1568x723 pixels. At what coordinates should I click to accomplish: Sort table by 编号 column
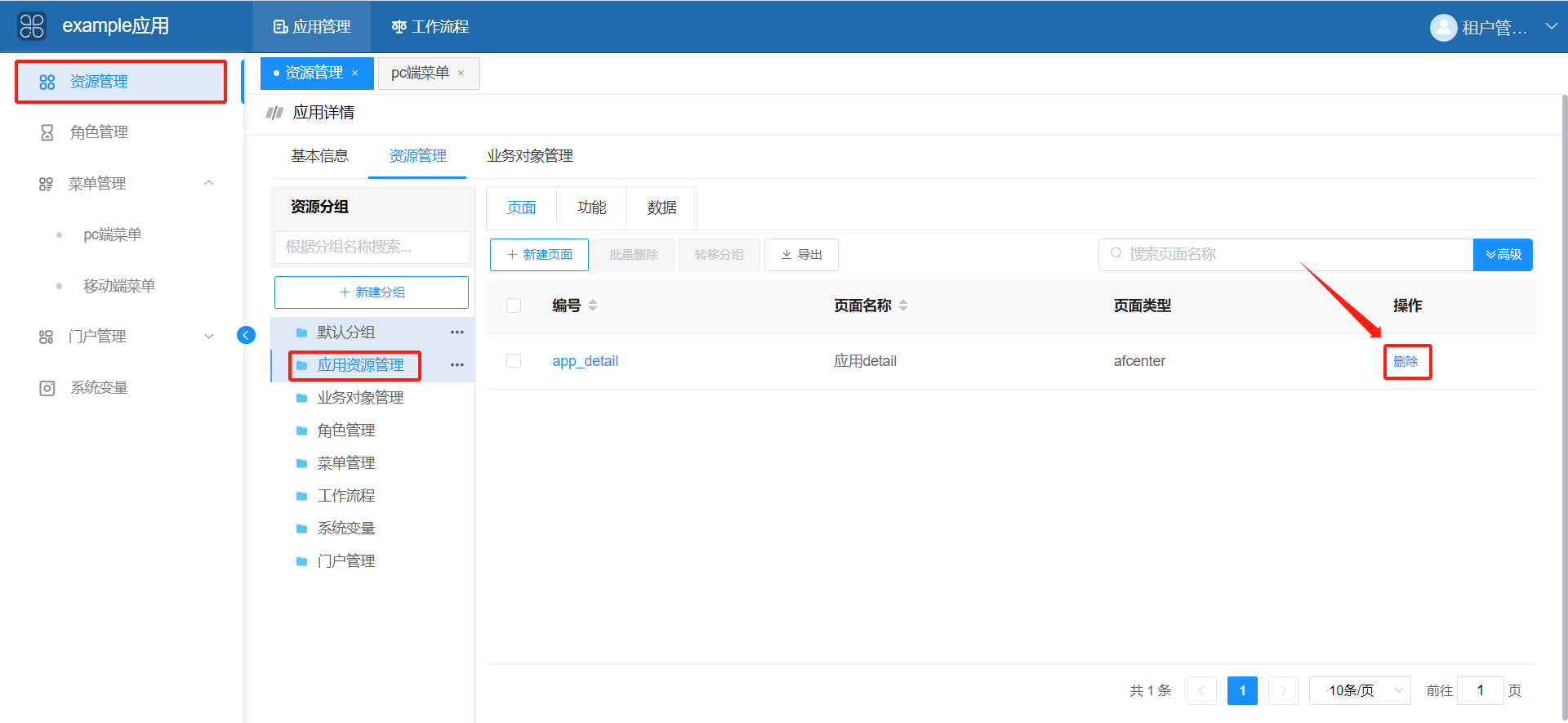pyautogui.click(x=593, y=306)
